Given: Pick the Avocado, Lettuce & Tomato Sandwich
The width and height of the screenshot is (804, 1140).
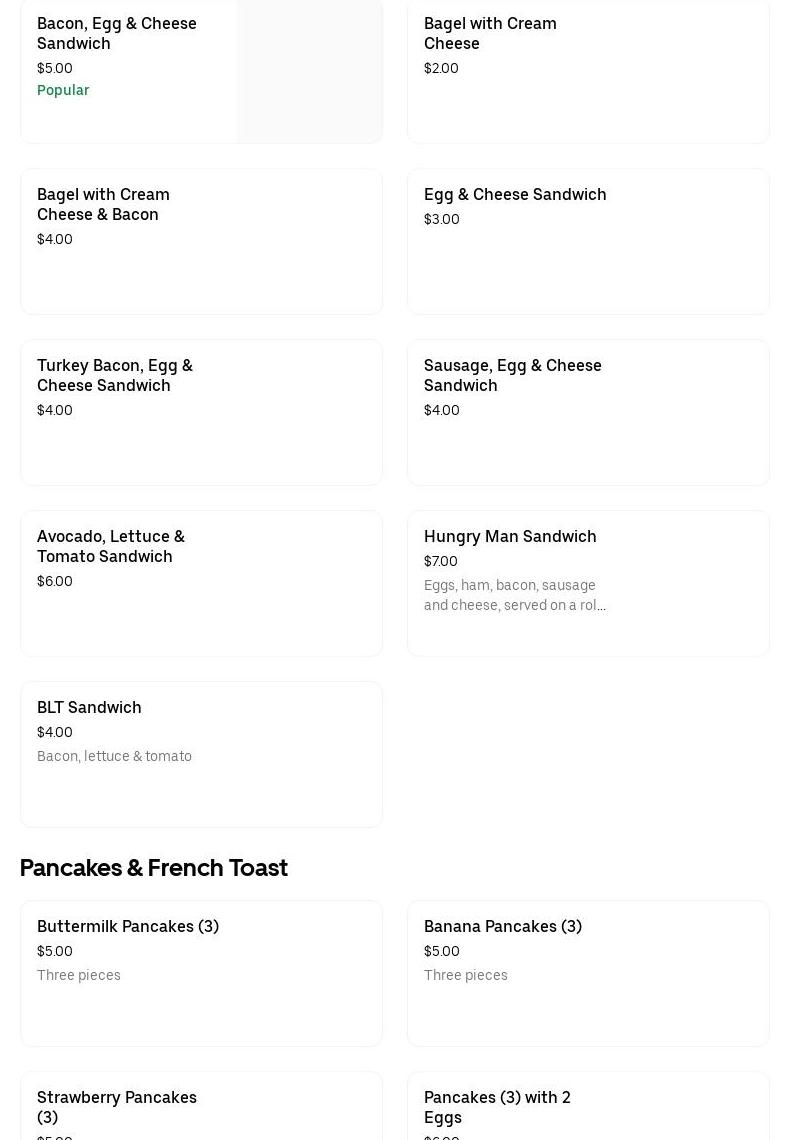Looking at the screenshot, I should click(x=111, y=546).
